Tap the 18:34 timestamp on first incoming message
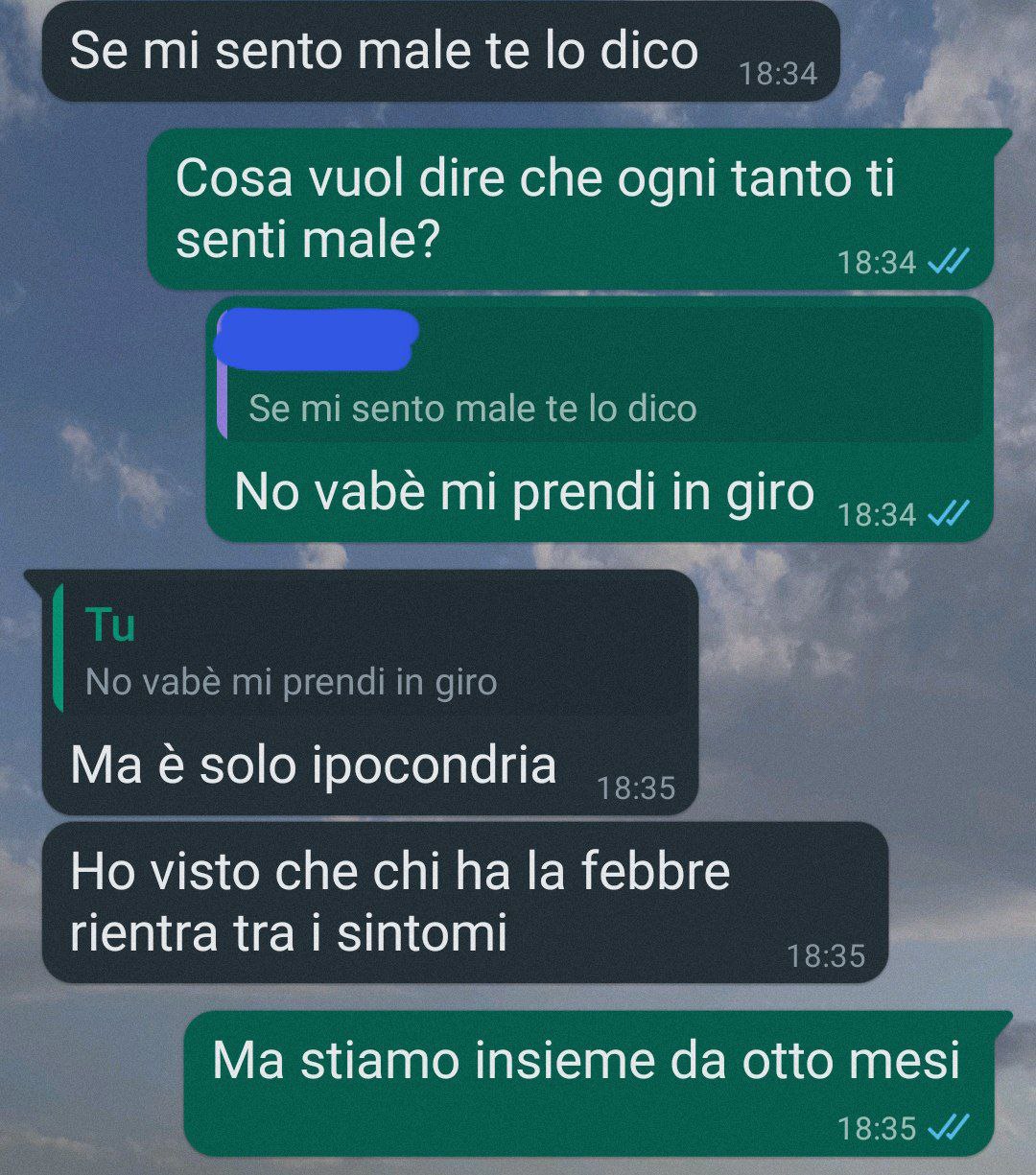 pos(778,73)
